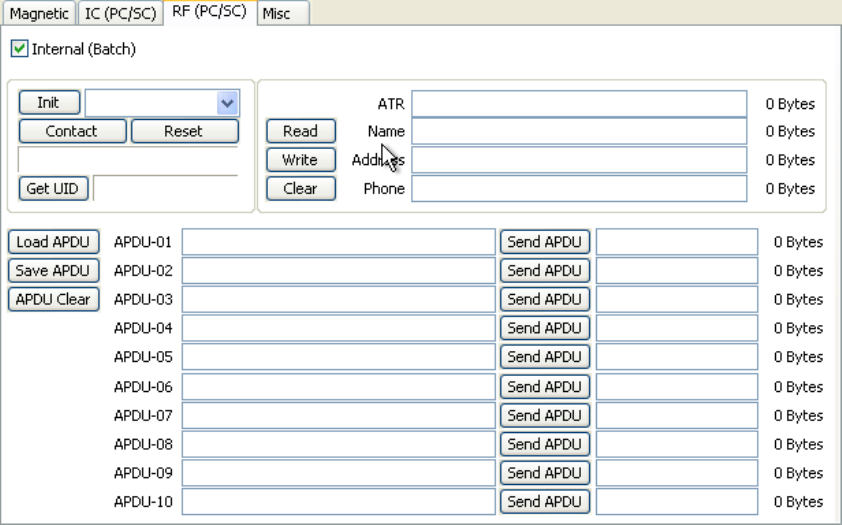Select the RF (PC/SC) tab
Image resolution: width=842 pixels, height=525 pixels.
[x=209, y=12]
